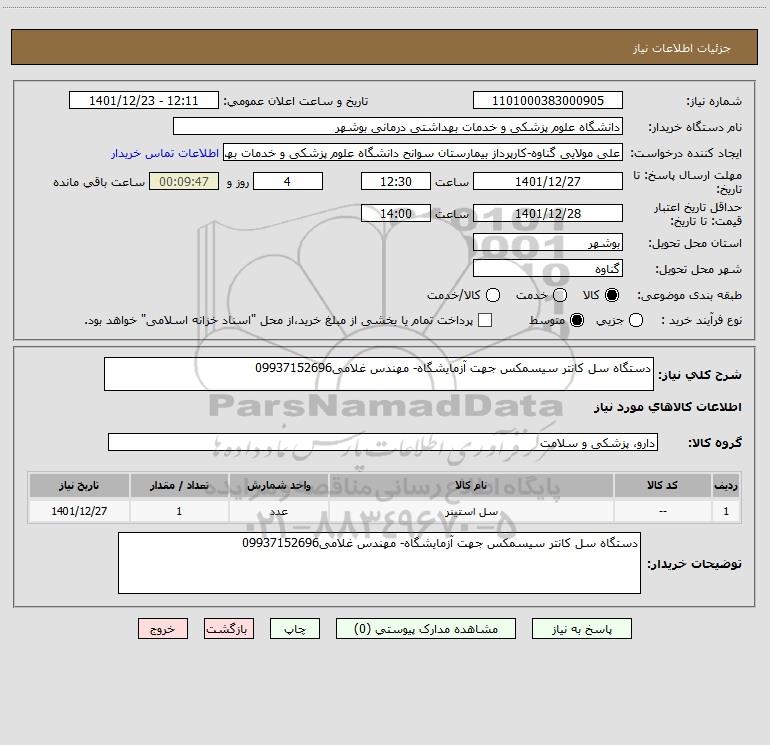Choose متوسط purchase process option
The image size is (770, 745).
coord(577,320)
